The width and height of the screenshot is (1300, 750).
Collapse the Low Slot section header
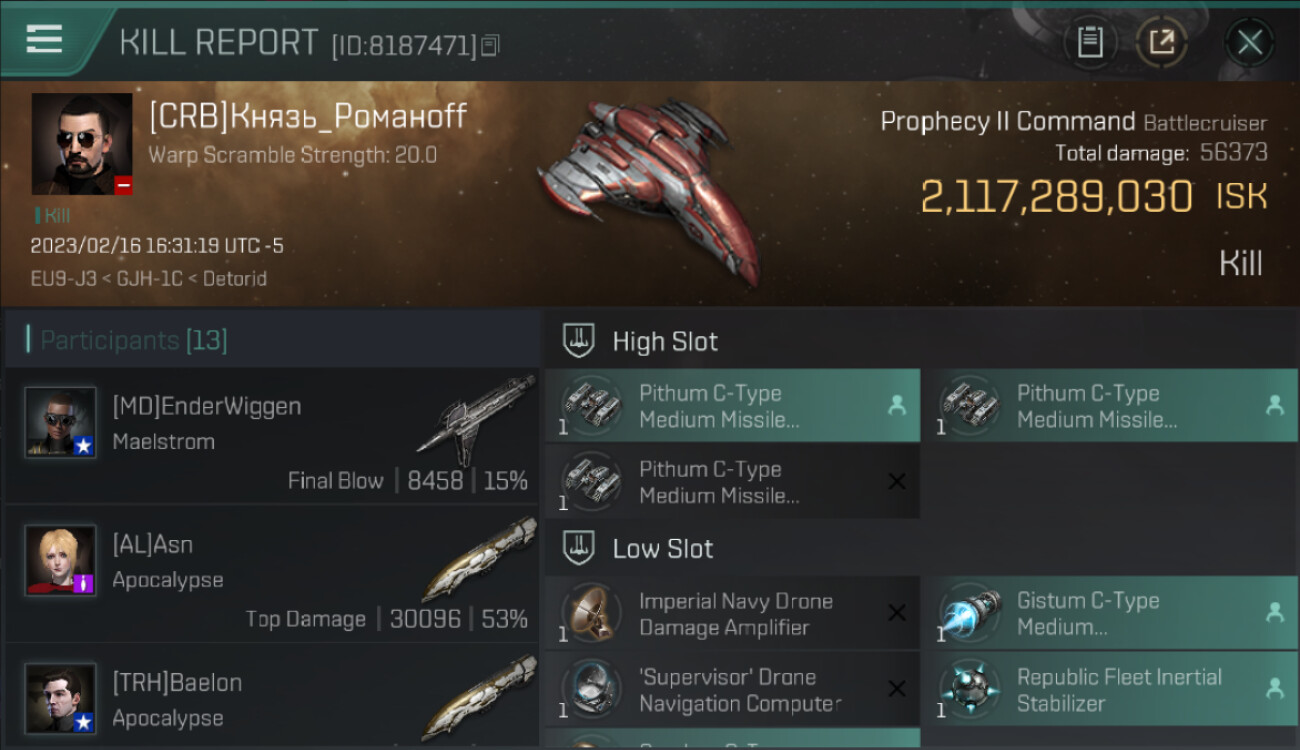(922, 548)
